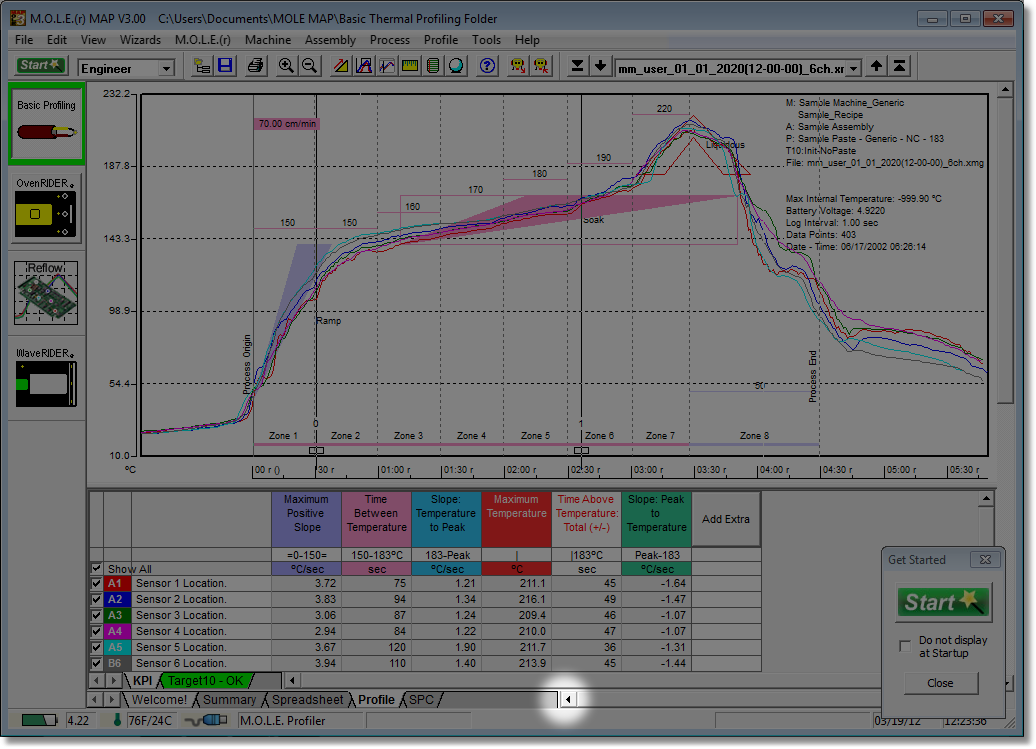The image size is (1036, 749).
Task: Open the OvenRIDER environment
Action: [46, 208]
